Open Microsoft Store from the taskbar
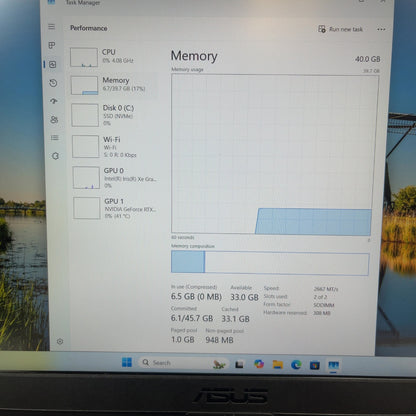416x416 pixels. (315, 365)
